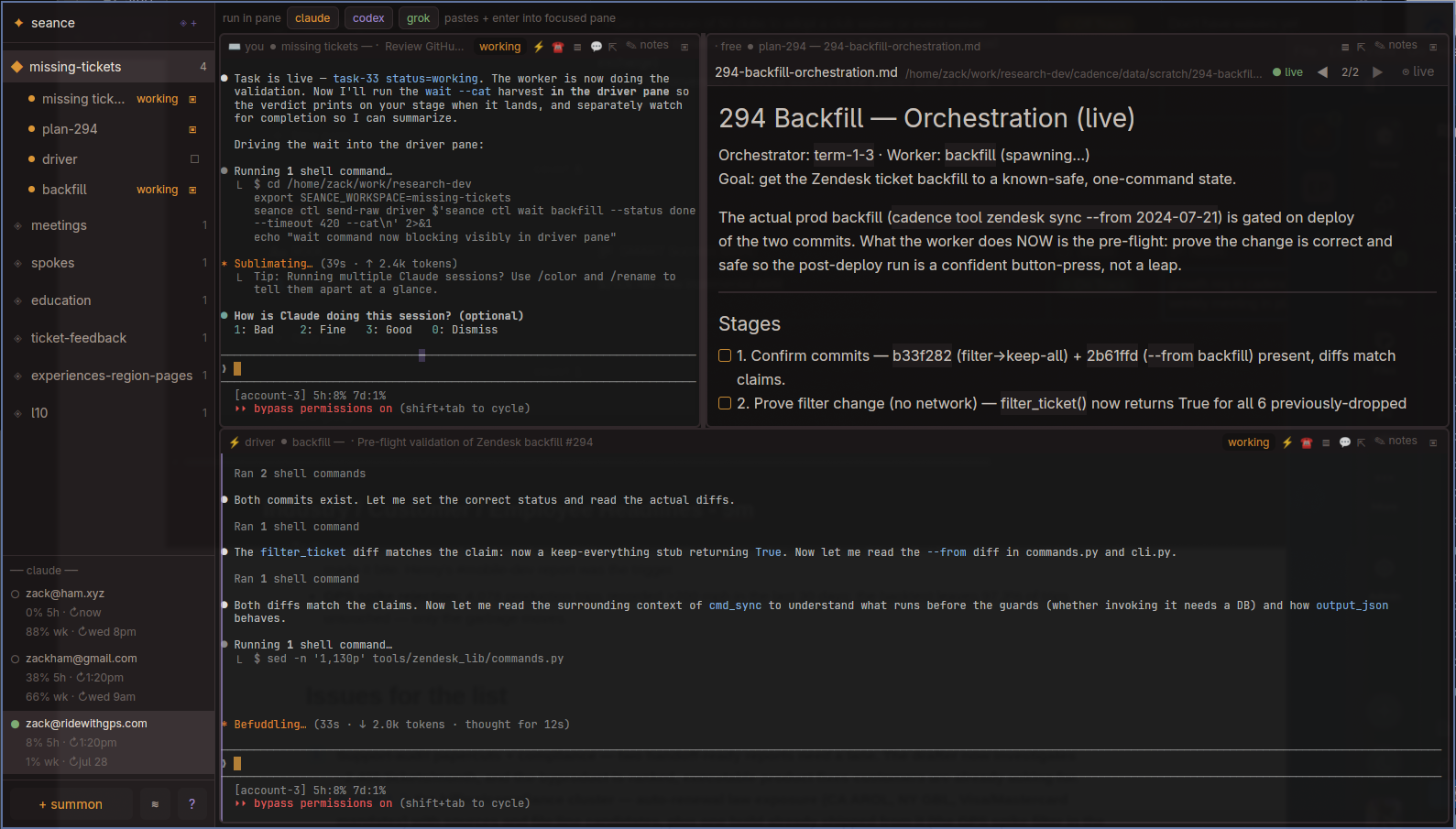
Task: Click the red telephone icon in missing tickets pane
Action: (558, 47)
